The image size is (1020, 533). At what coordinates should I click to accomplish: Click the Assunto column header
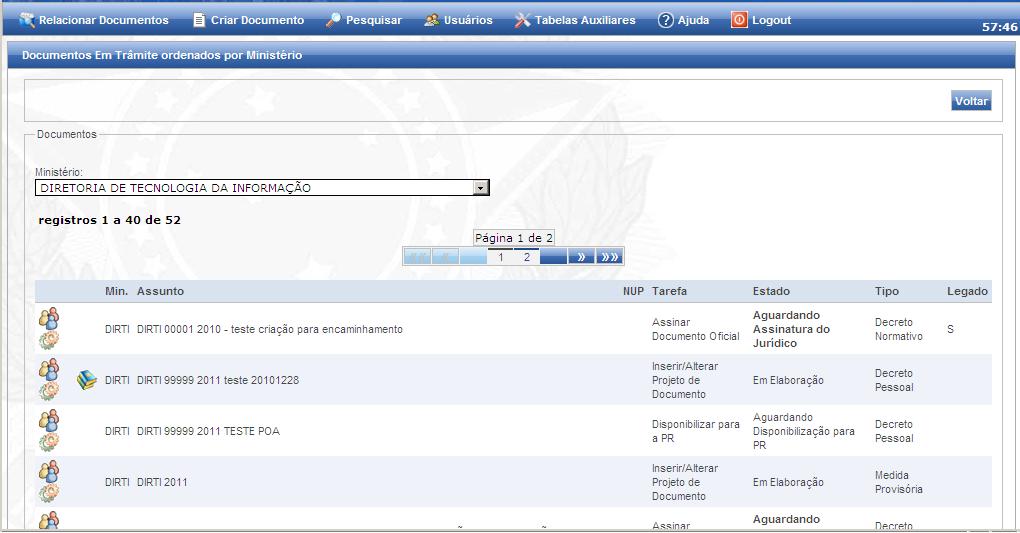160,292
